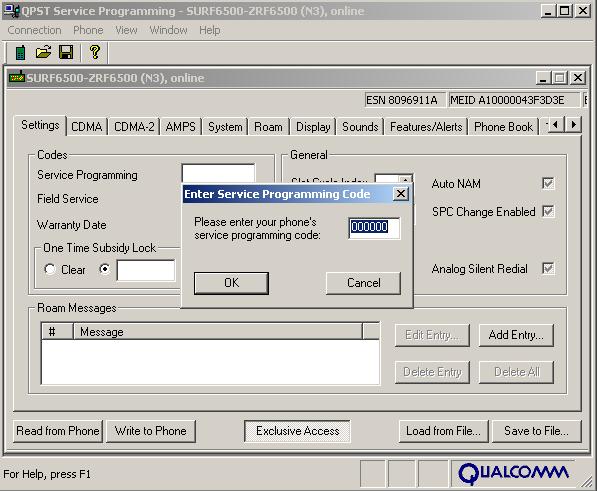Select the Clear radio button

coord(50,269)
